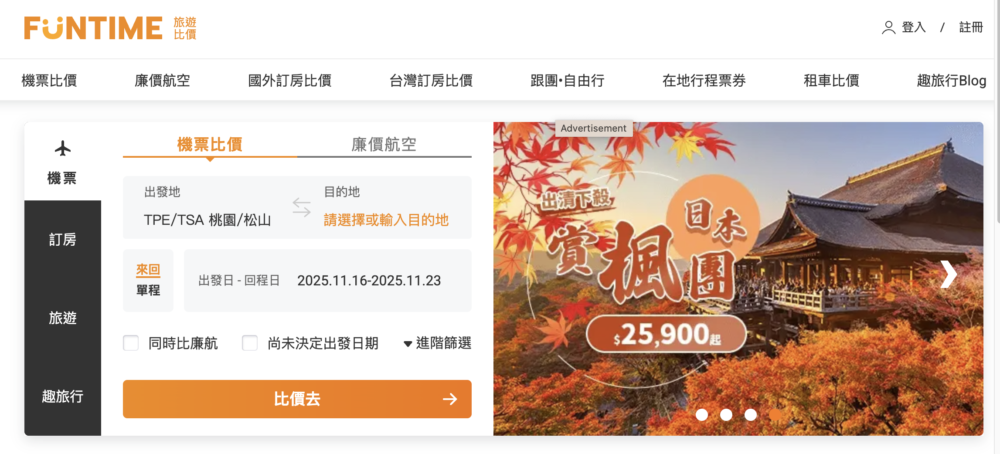Enable the 同時比廉航 checkbox
Viewport: 1000px width, 454px height.
pyautogui.click(x=131, y=344)
